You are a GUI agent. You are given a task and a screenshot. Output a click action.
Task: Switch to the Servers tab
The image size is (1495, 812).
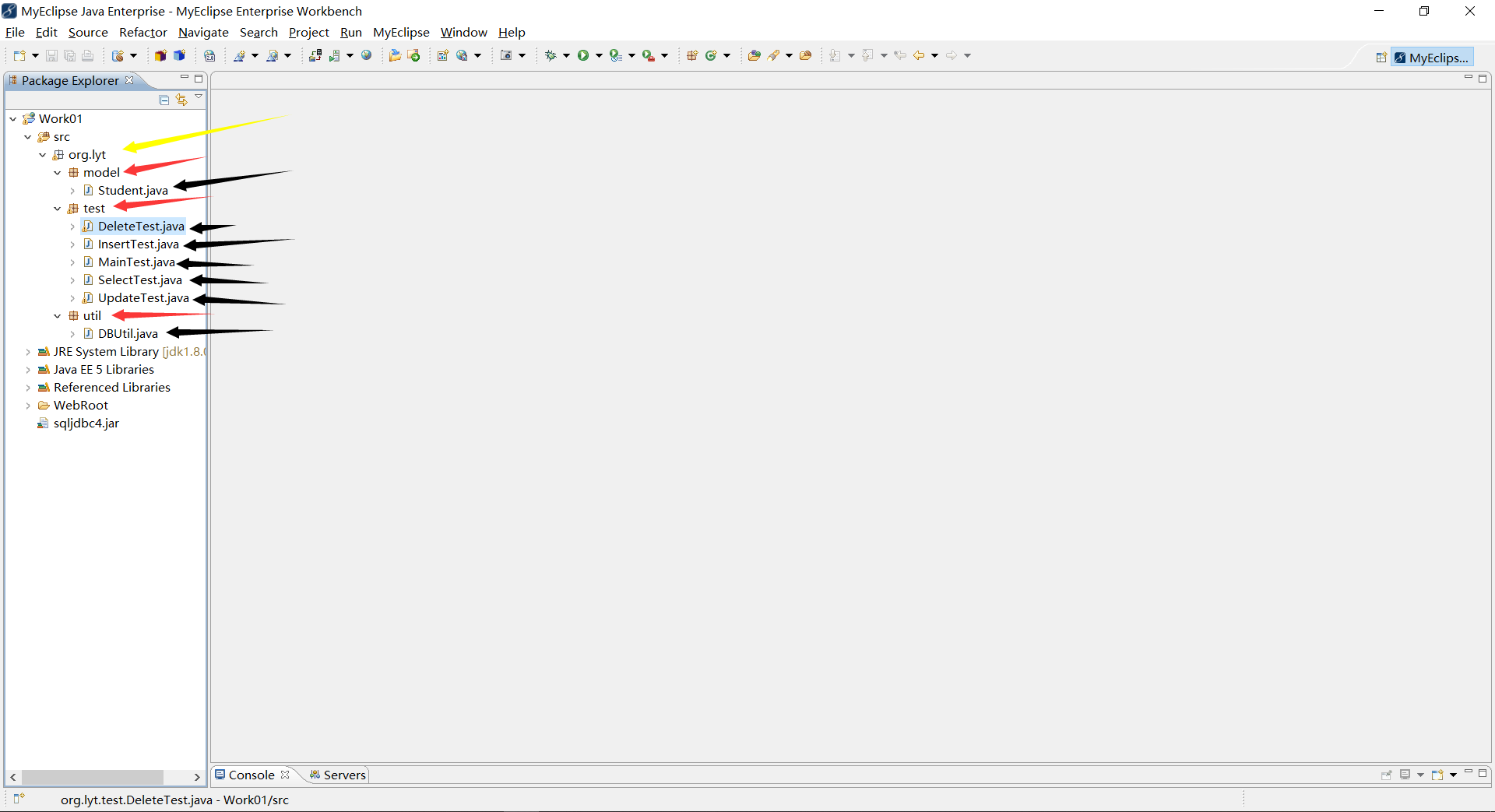(x=337, y=775)
